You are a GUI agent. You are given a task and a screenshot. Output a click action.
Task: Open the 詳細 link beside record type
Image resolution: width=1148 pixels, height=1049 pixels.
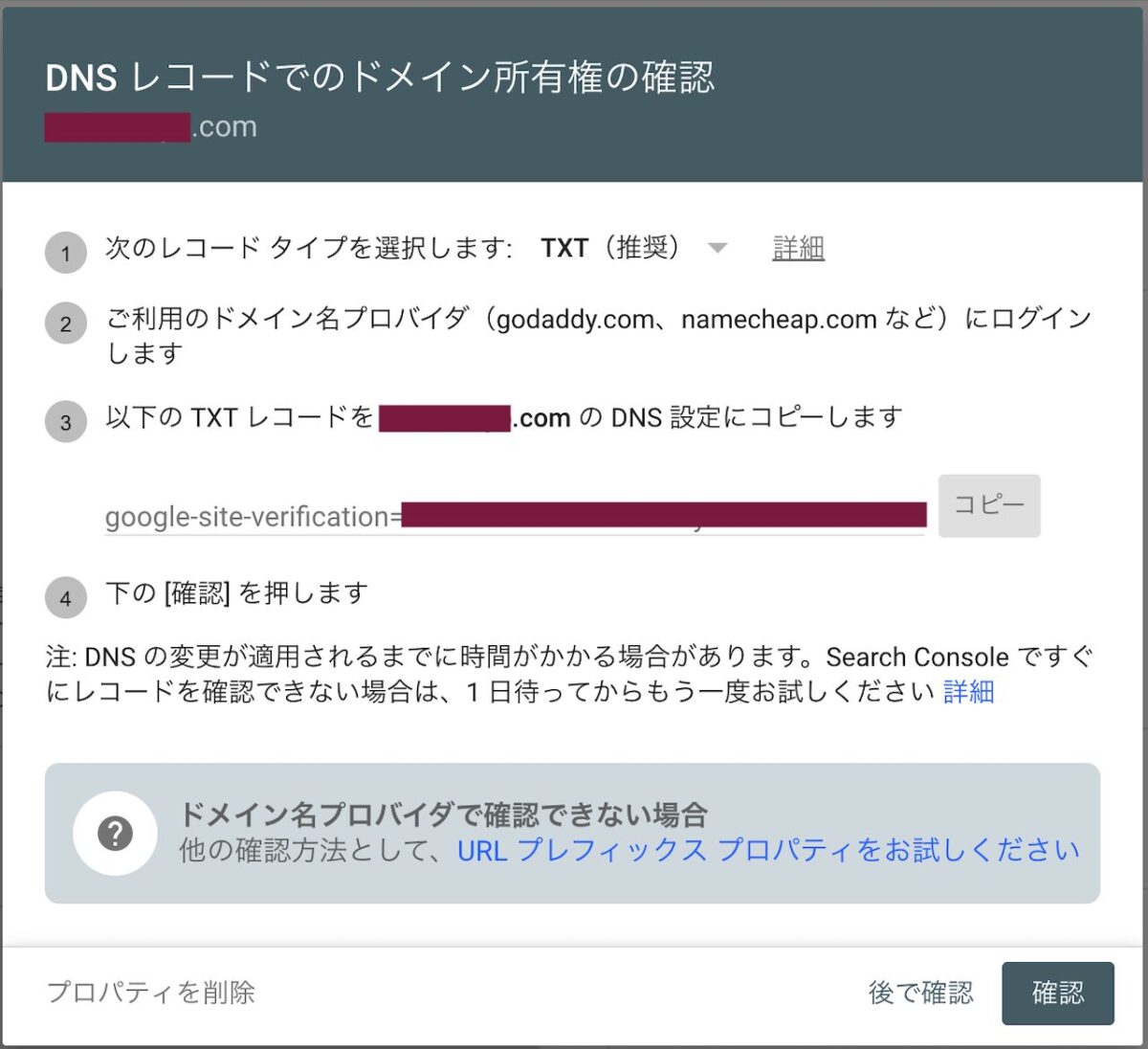tap(798, 249)
